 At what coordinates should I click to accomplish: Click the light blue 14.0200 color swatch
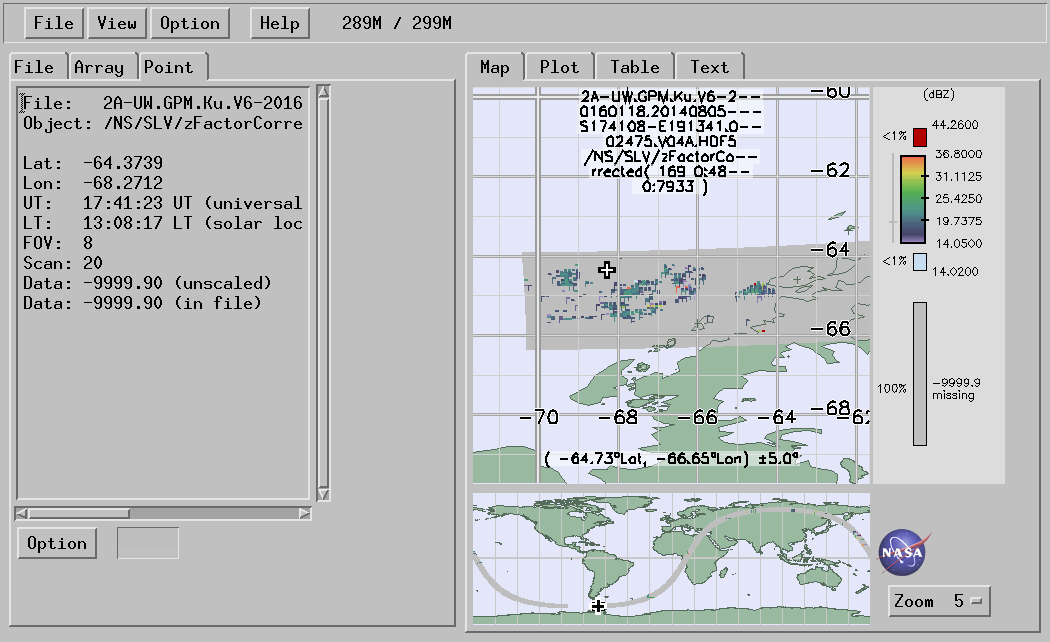coord(920,261)
